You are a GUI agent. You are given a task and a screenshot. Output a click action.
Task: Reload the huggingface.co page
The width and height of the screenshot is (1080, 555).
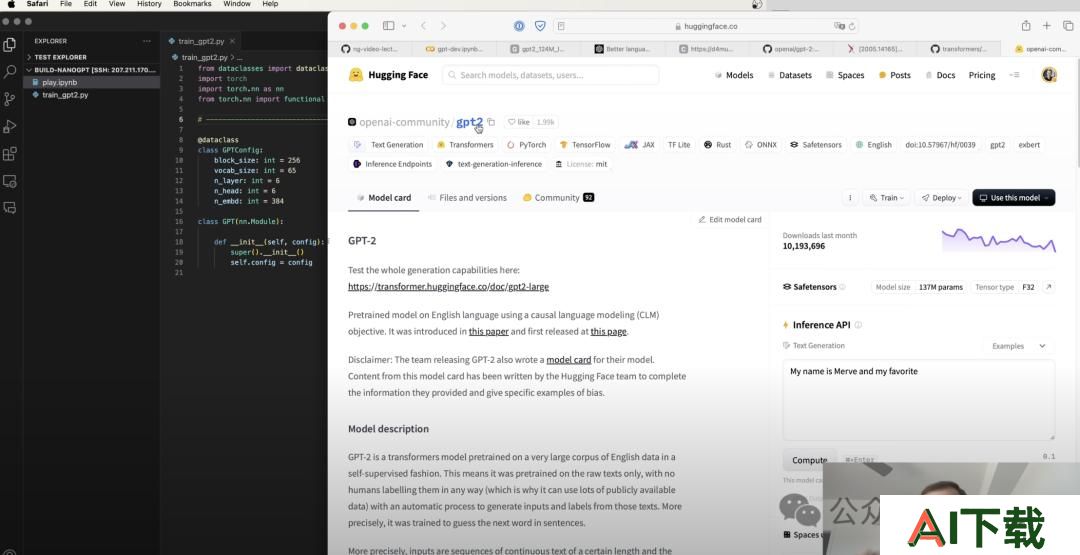(852, 26)
